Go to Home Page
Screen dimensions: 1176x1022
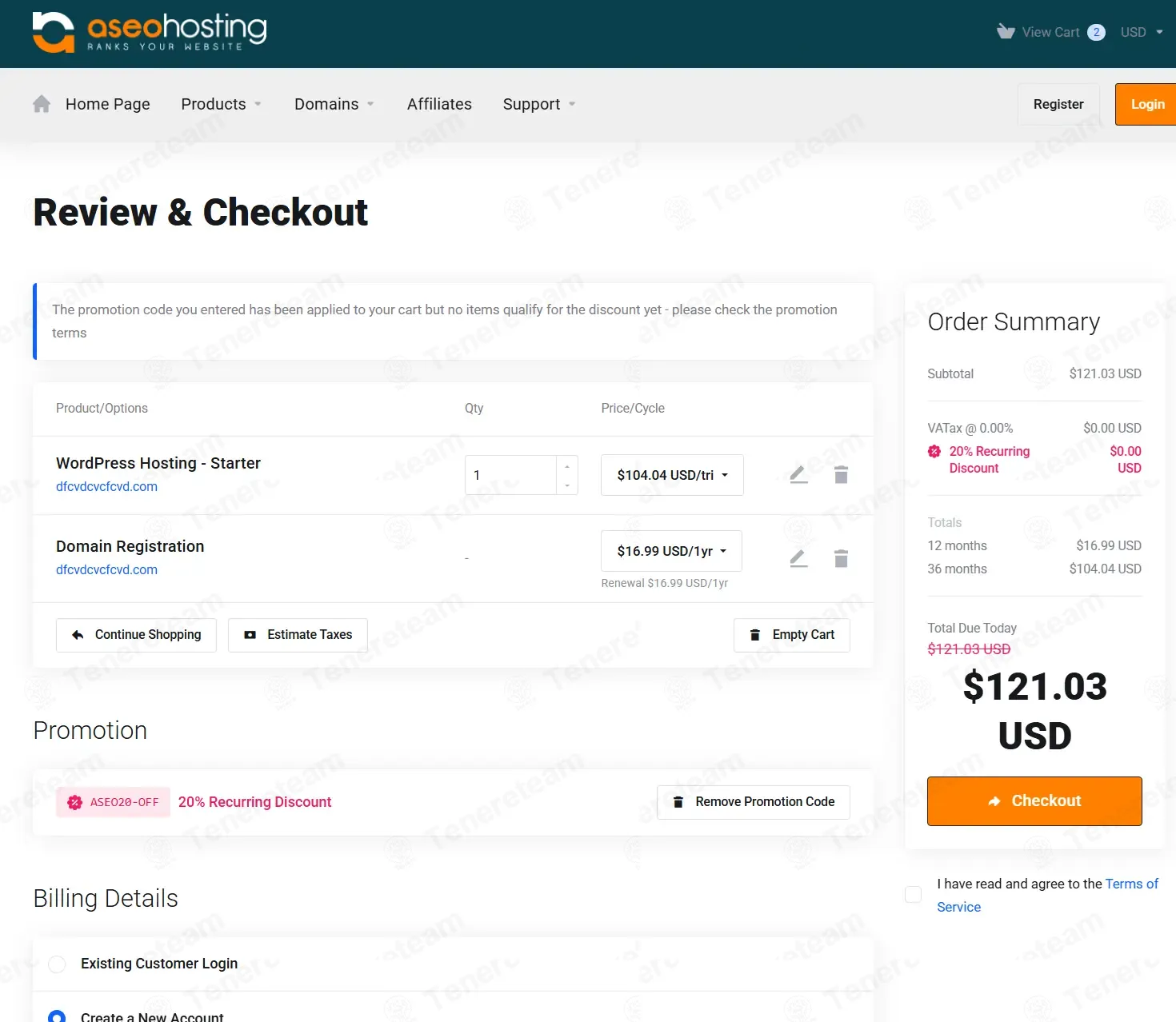(x=108, y=104)
